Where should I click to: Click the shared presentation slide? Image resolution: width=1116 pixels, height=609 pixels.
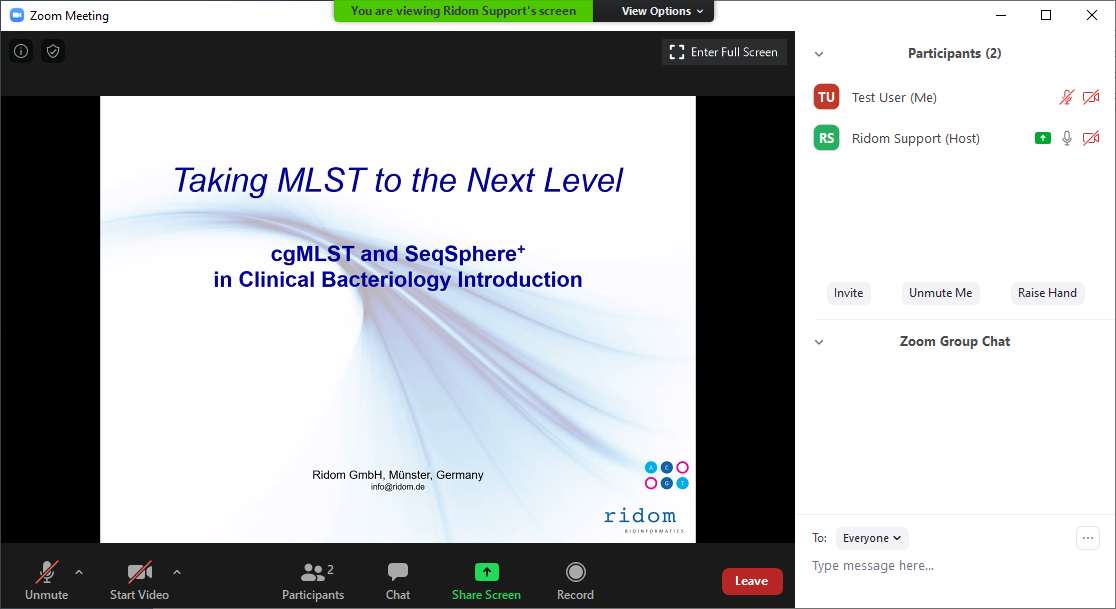tap(398, 319)
